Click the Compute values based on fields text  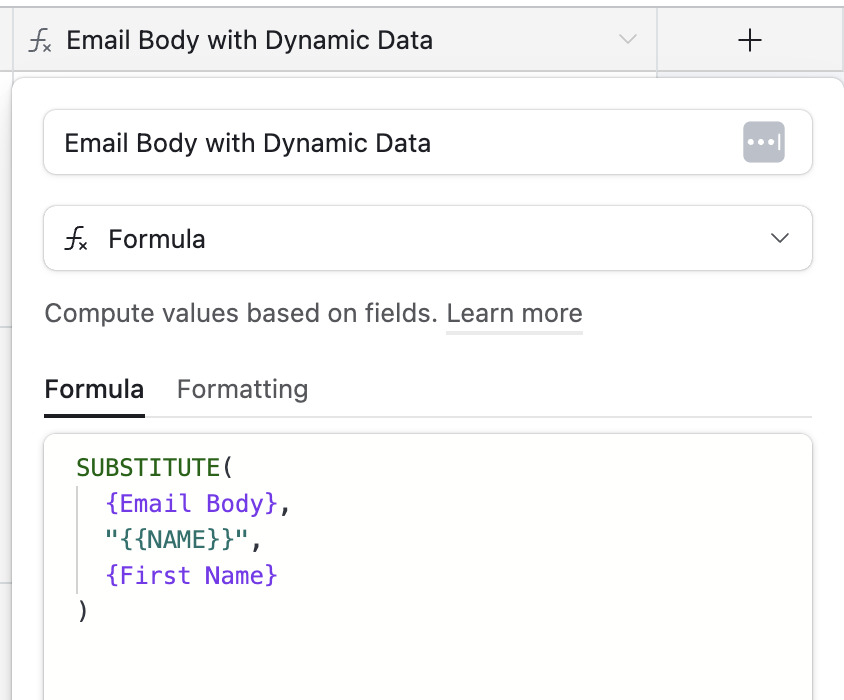click(240, 314)
